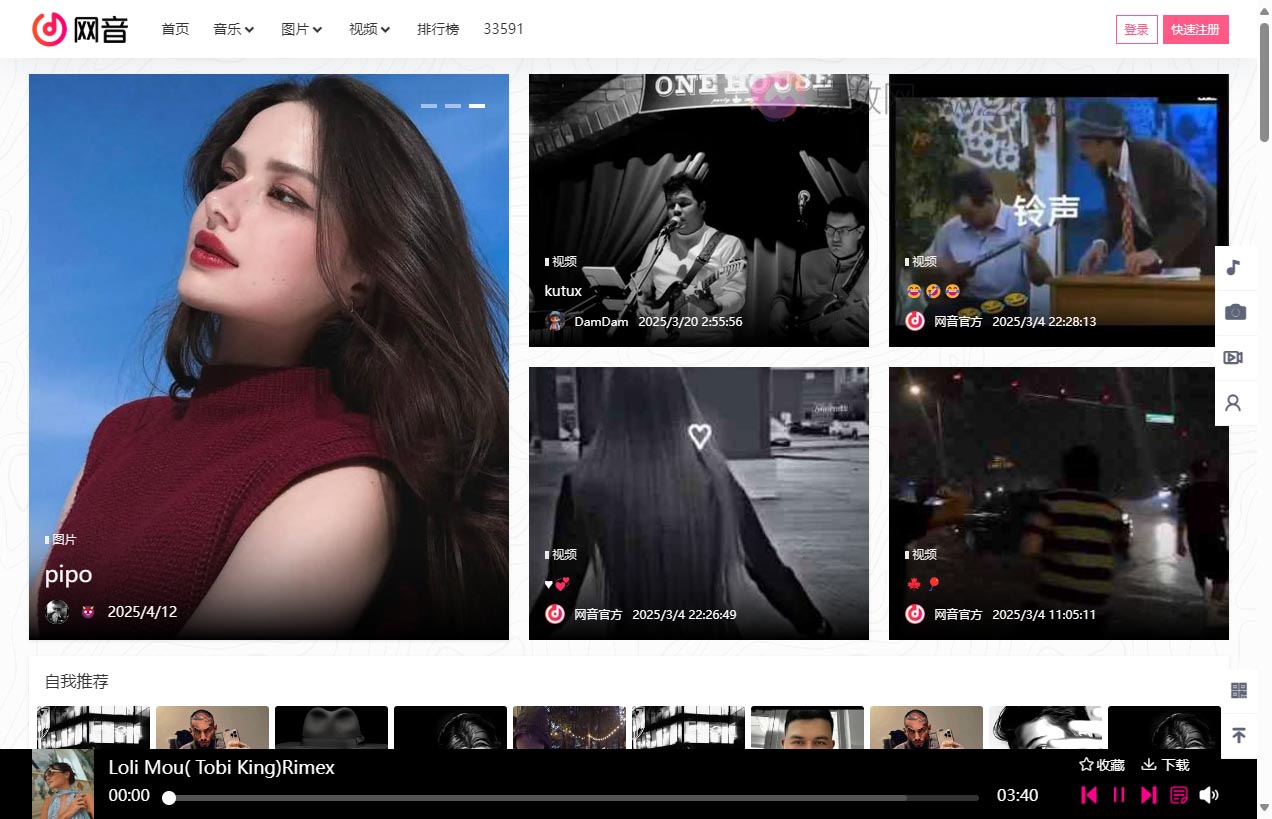Show the QR code icon
The height and width of the screenshot is (819, 1272).
tap(1239, 690)
